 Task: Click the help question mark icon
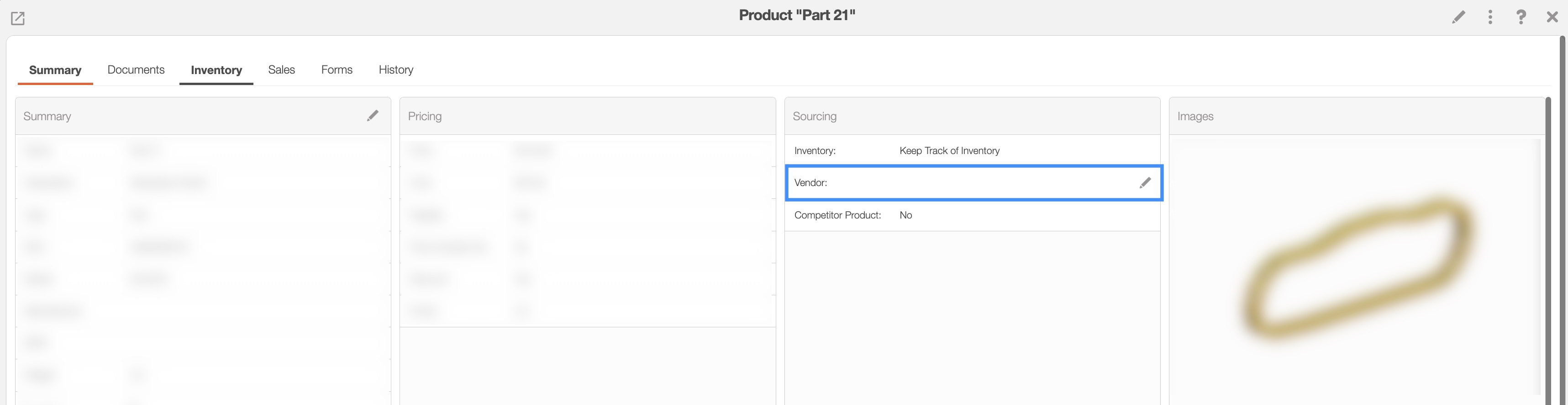pyautogui.click(x=1521, y=17)
